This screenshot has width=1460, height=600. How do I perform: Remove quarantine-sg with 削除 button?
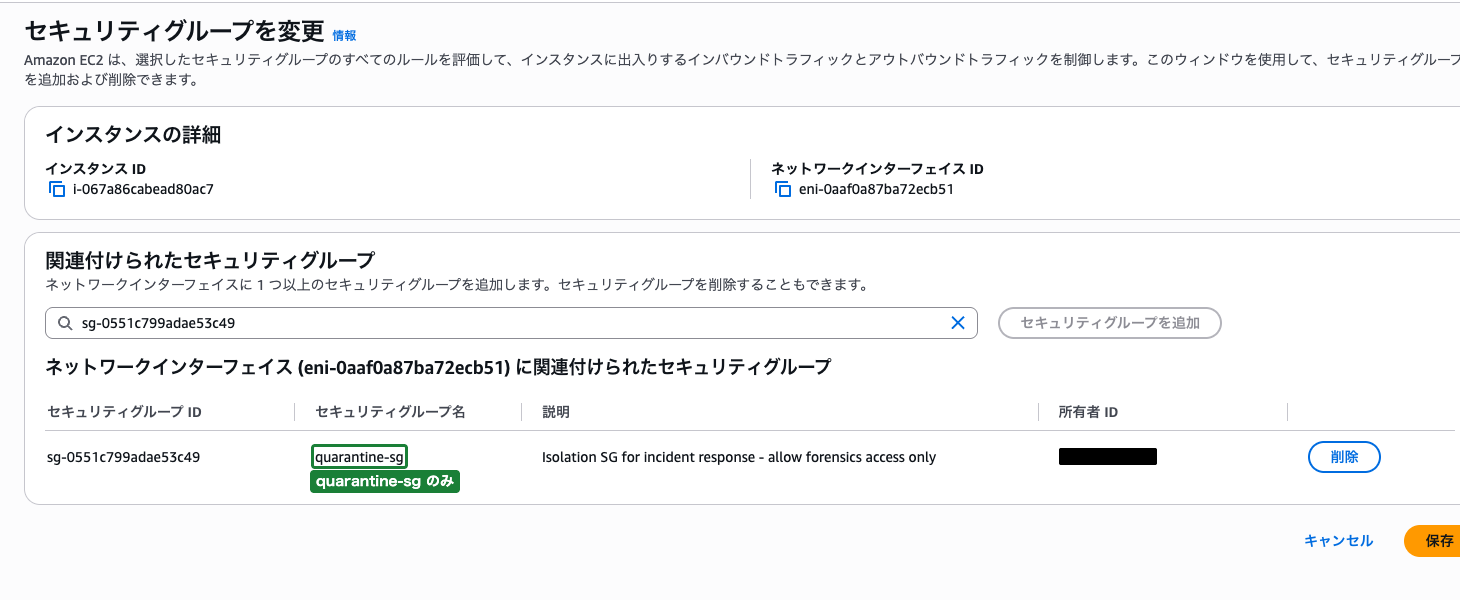[x=1344, y=457]
